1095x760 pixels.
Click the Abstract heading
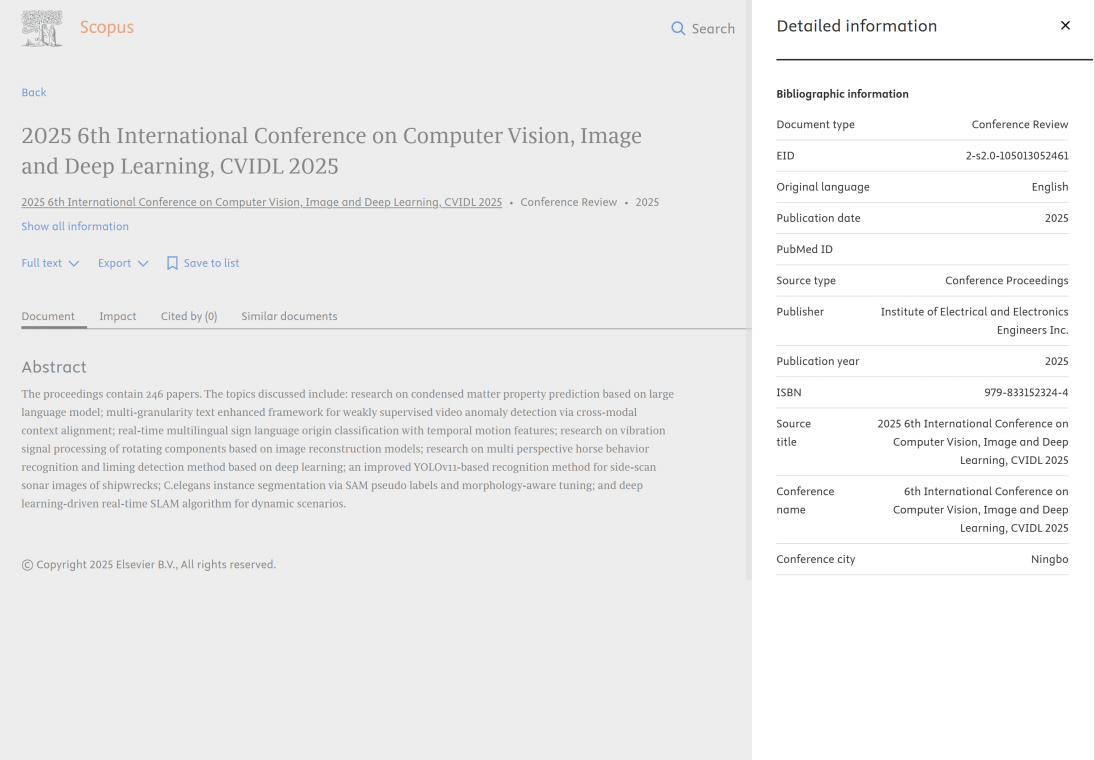coord(54,367)
